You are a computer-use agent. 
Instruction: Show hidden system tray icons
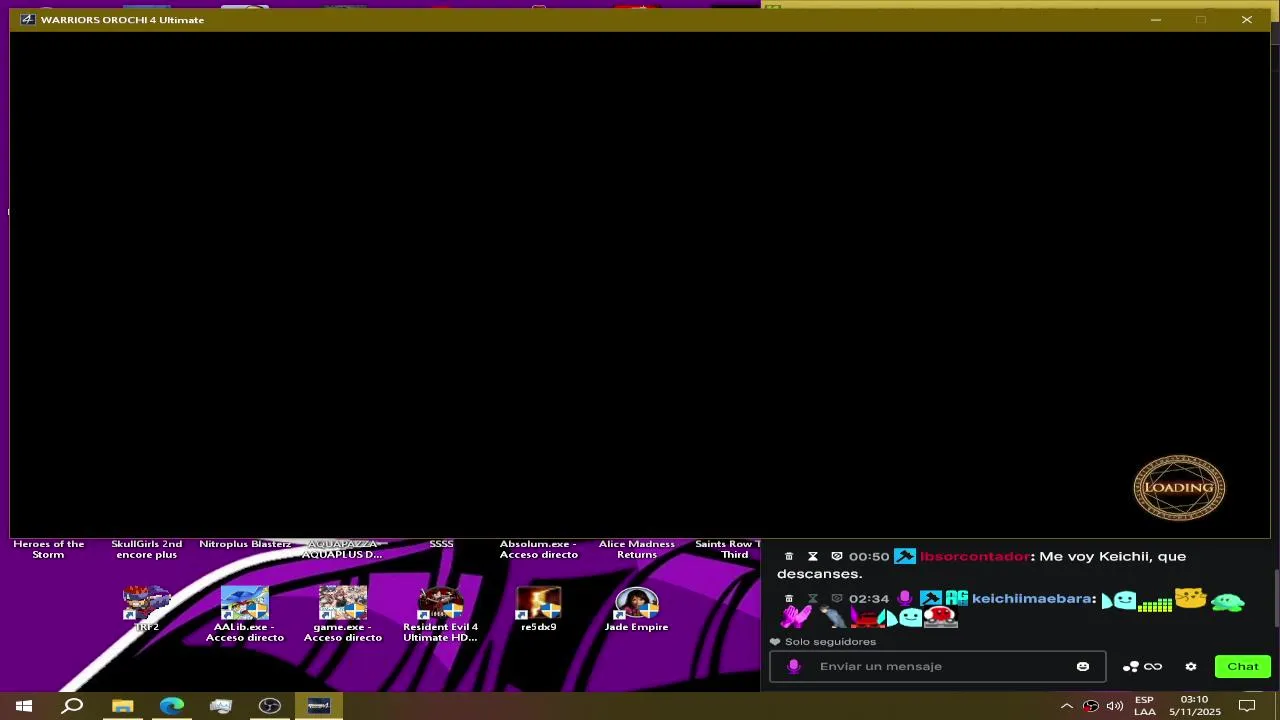coord(1067,706)
